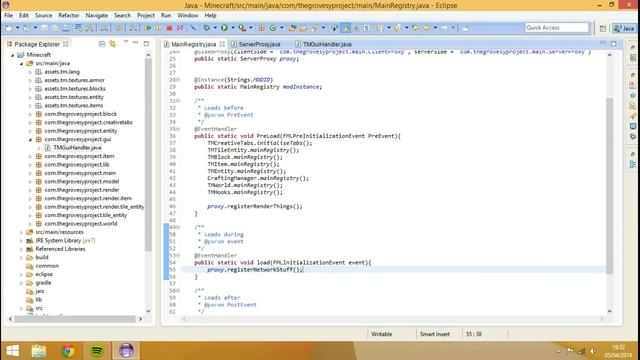Click the New toolbar icon
Screen dimensions: 640x360
(9, 28)
